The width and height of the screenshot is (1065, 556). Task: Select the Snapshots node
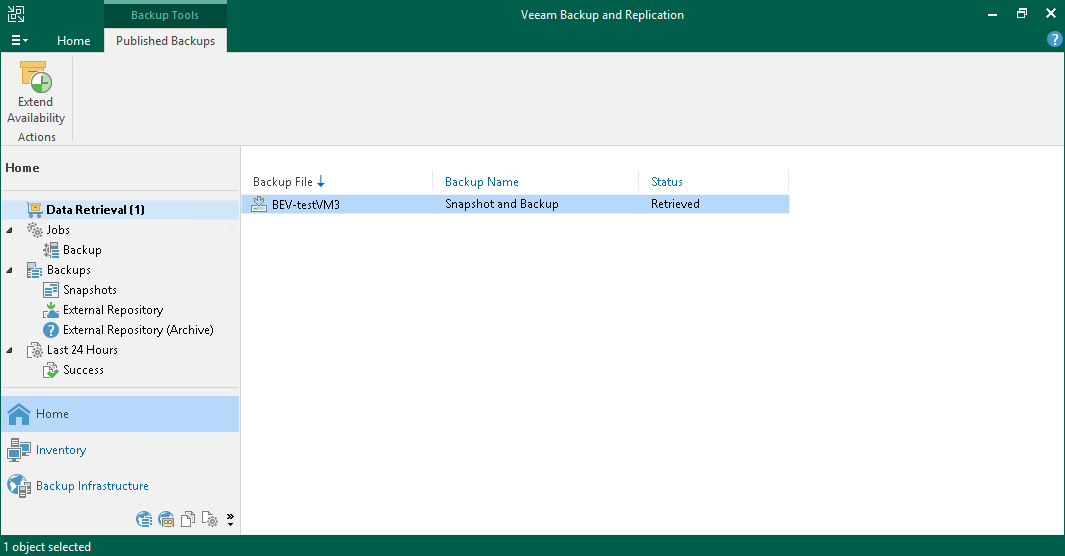point(90,290)
